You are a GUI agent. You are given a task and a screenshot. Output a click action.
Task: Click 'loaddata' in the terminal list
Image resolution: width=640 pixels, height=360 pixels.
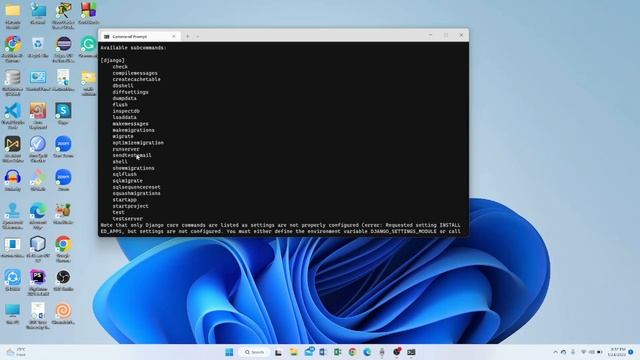[x=124, y=117]
